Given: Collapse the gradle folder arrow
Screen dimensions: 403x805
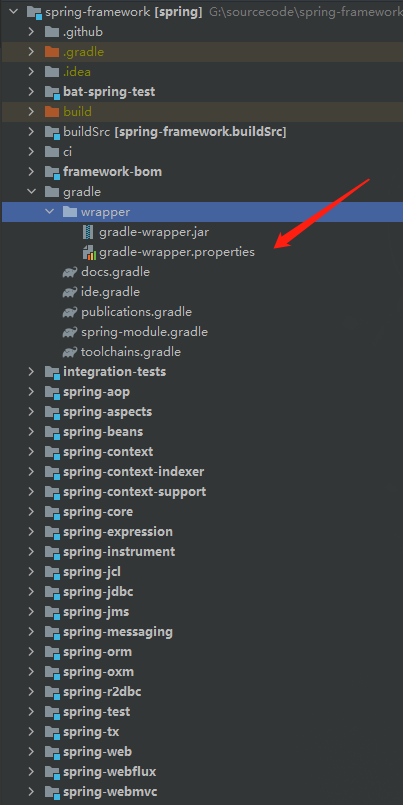Looking at the screenshot, I should pyautogui.click(x=32, y=191).
